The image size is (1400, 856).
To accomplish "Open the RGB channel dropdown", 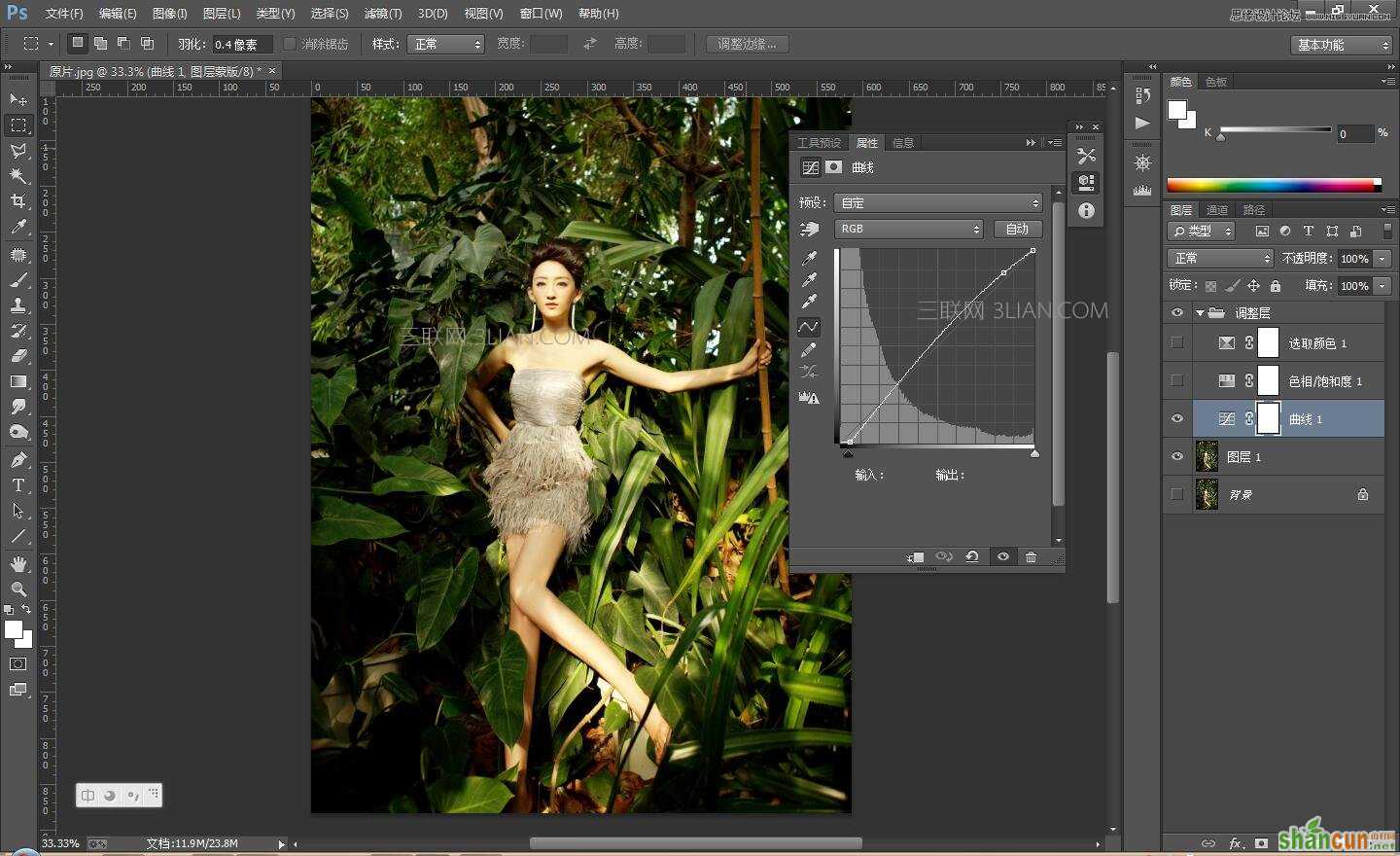I will [908, 229].
